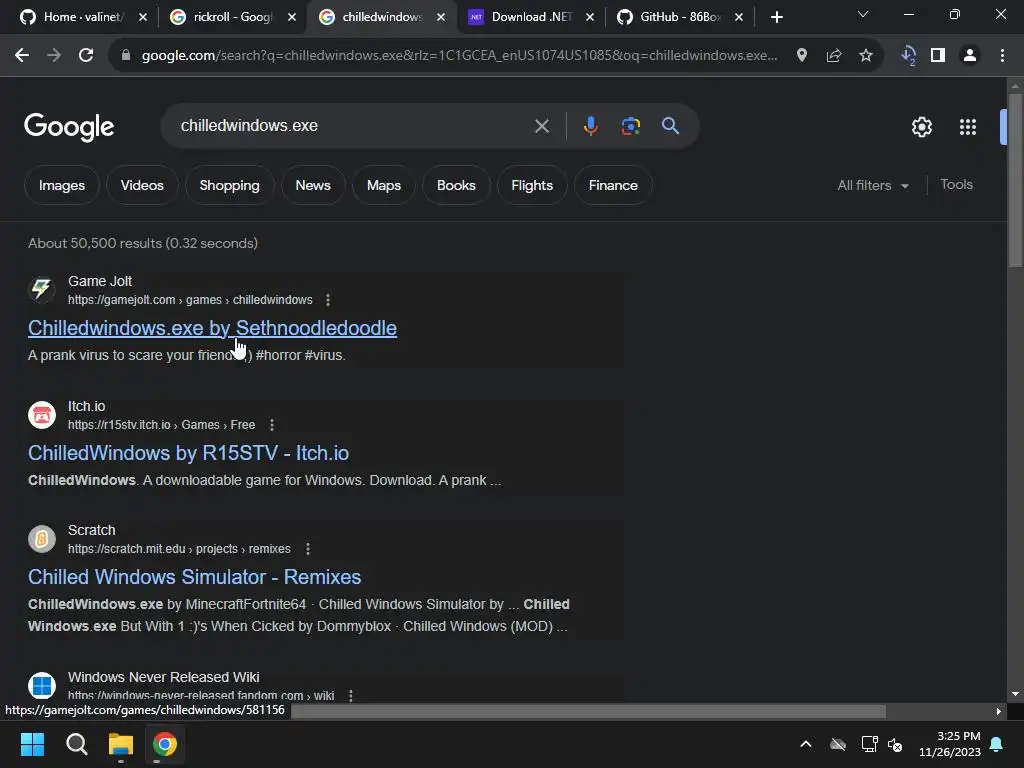Open Windows taskbar search

click(76, 744)
